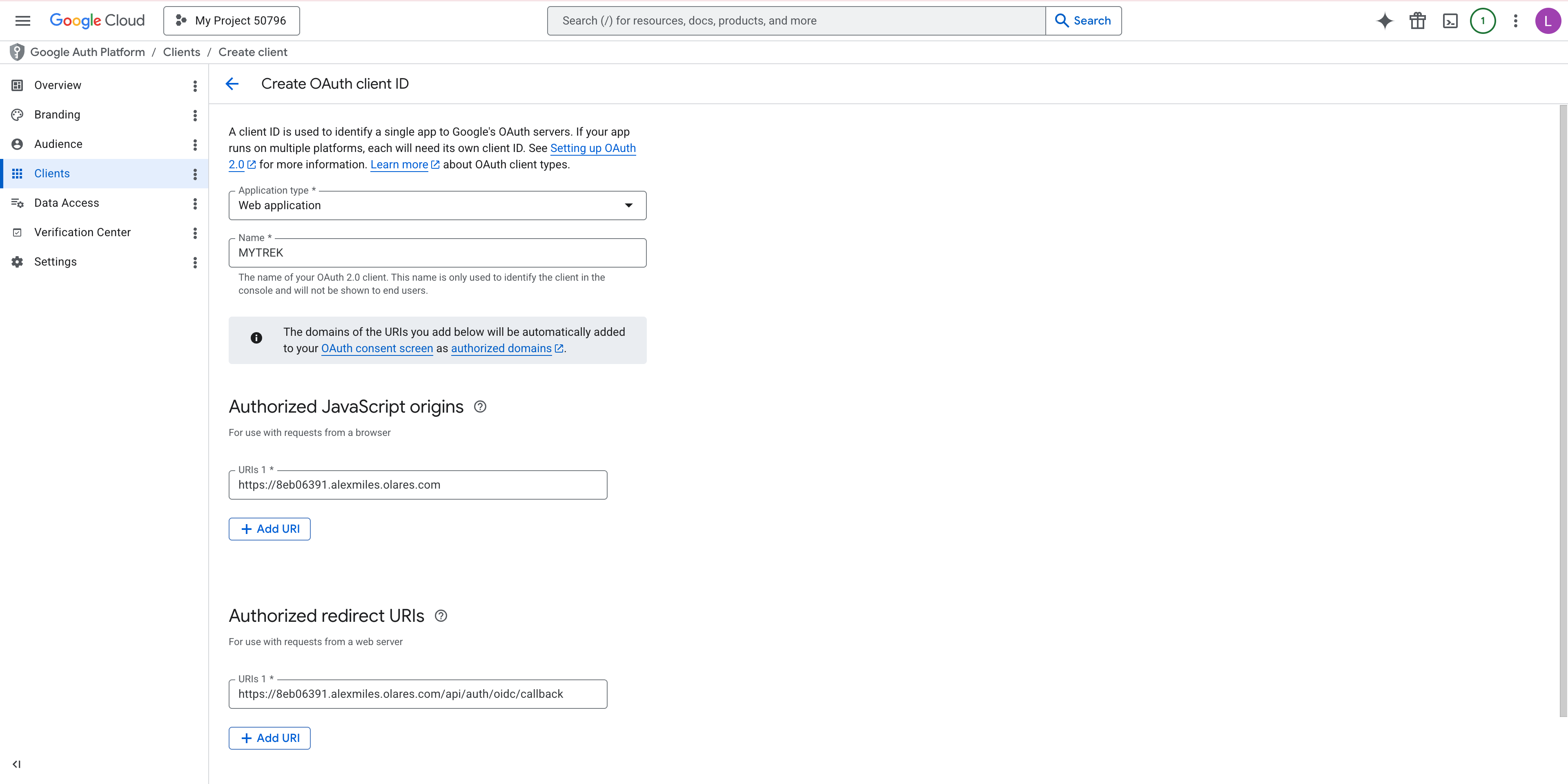Activate Cloud Shell terminal
Screen dimensions: 1568x784
coord(1450,20)
